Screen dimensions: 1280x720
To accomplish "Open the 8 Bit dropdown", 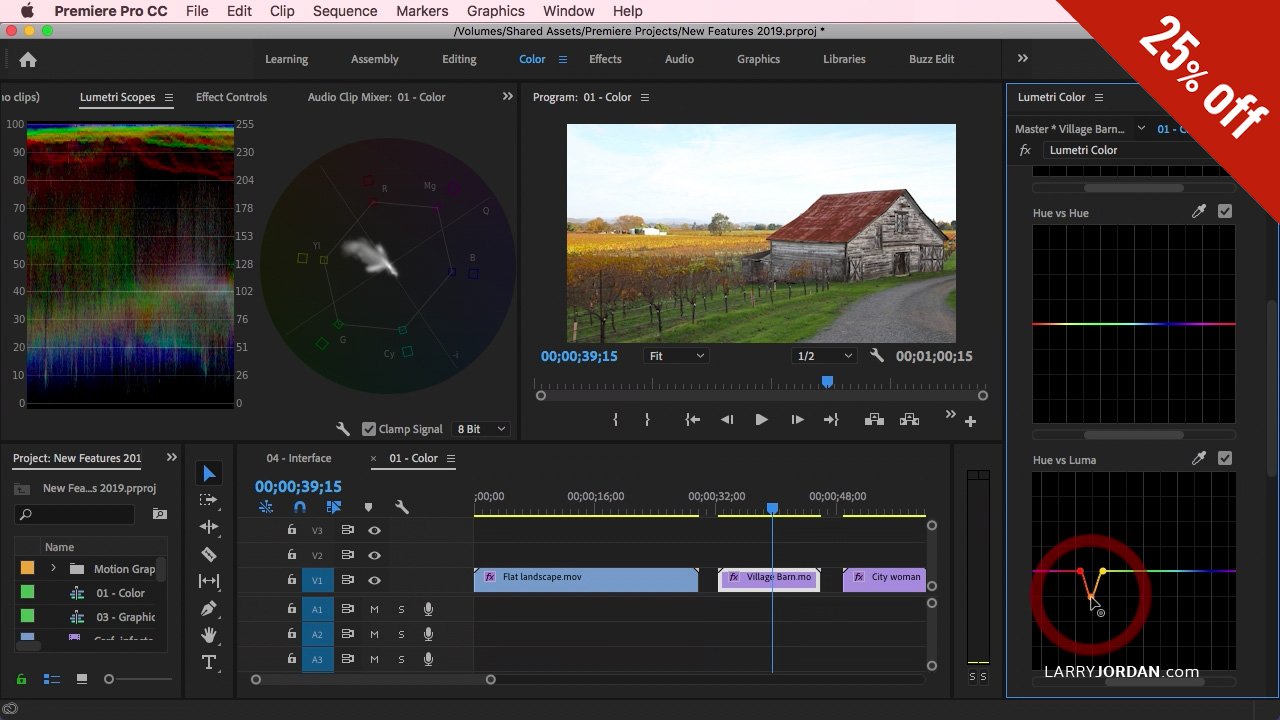I will coord(482,429).
